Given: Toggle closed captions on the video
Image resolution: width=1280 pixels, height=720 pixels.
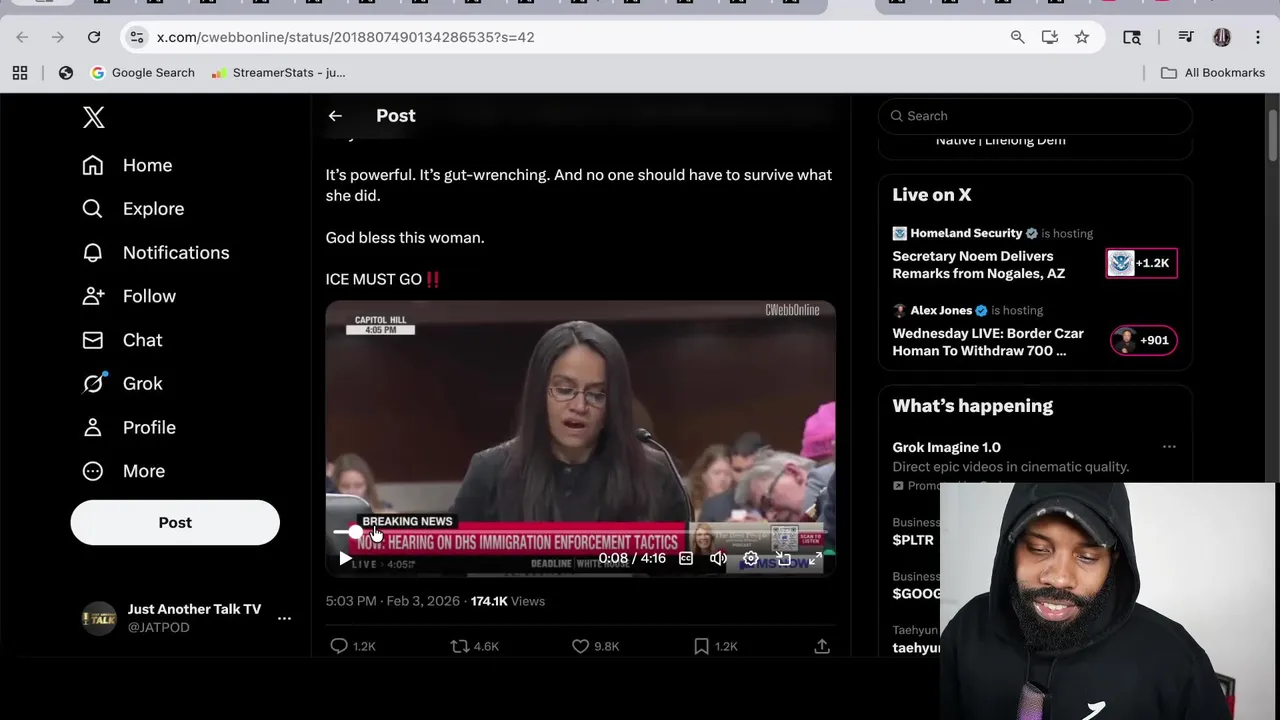Looking at the screenshot, I should [x=686, y=559].
